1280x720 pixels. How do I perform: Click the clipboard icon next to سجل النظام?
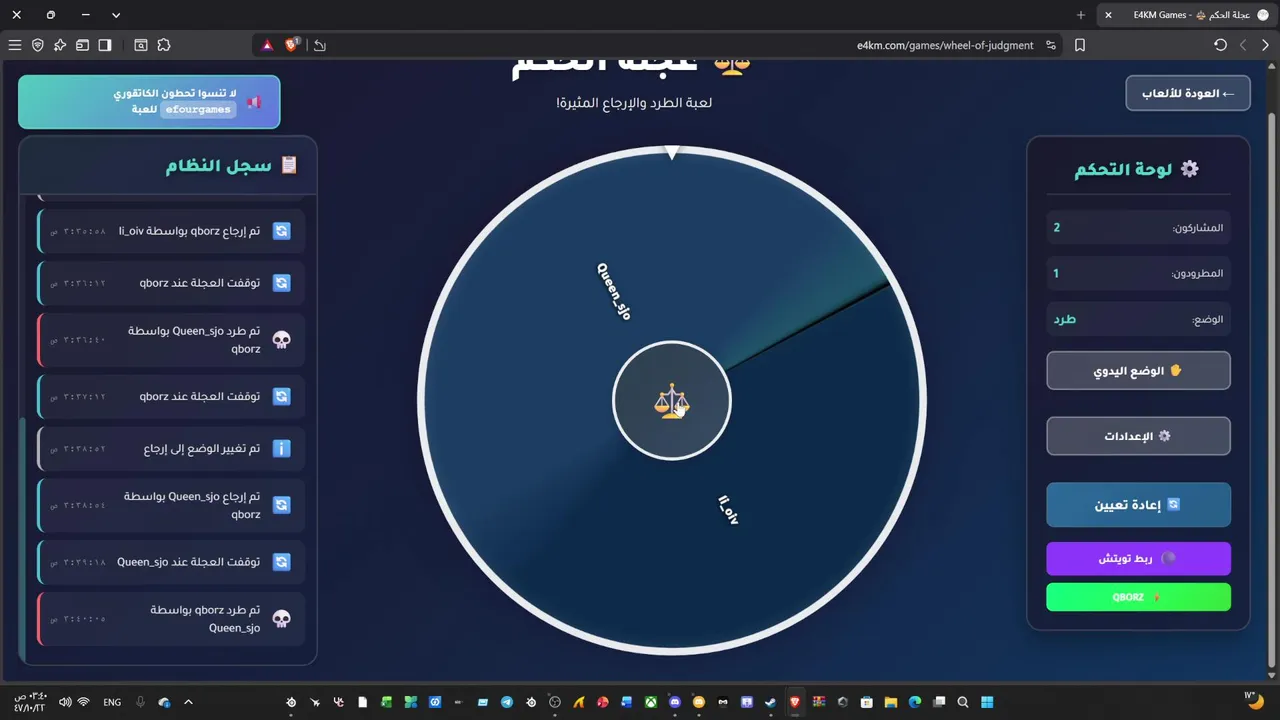point(289,165)
